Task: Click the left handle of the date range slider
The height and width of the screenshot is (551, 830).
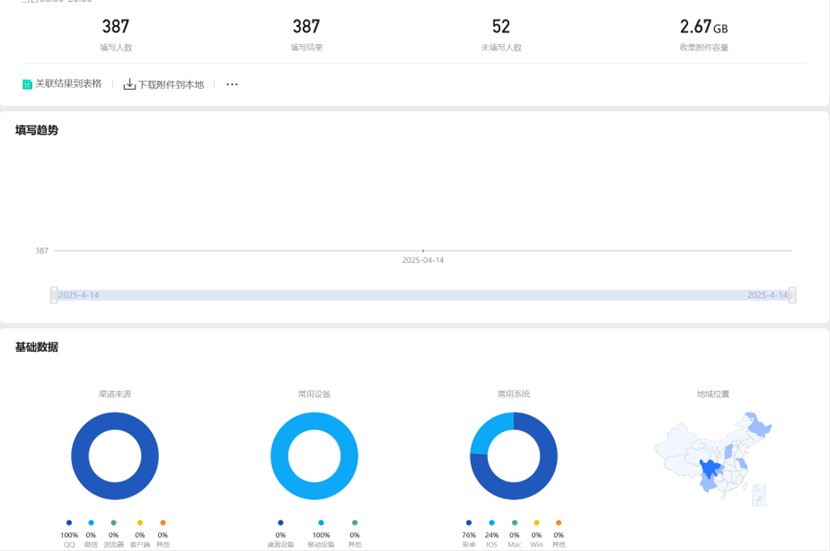Action: tap(54, 295)
